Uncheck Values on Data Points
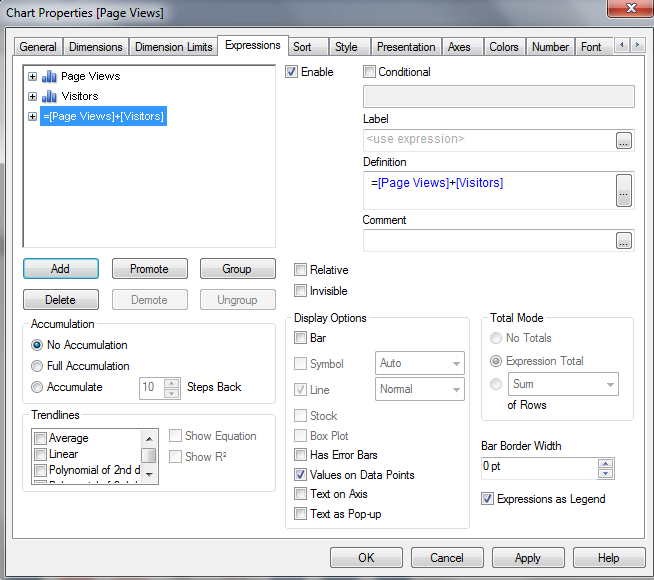This screenshot has height=580, width=654. [x=300, y=475]
